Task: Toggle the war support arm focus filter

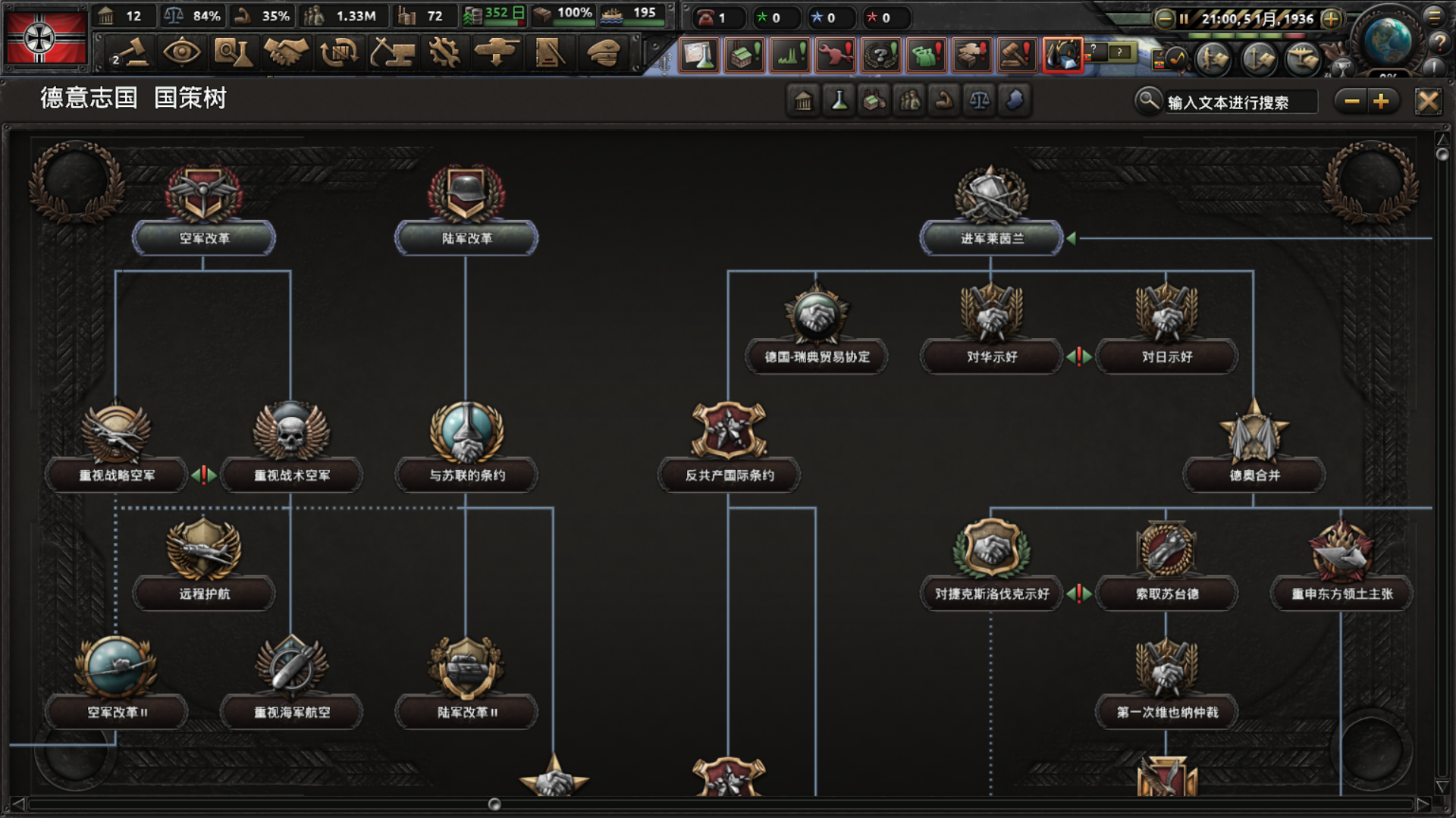Action: pos(944,101)
